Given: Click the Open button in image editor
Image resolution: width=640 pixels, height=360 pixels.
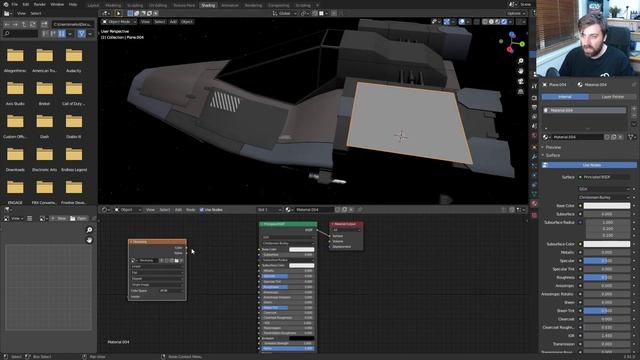Looking at the screenshot, I should click(x=78, y=218).
